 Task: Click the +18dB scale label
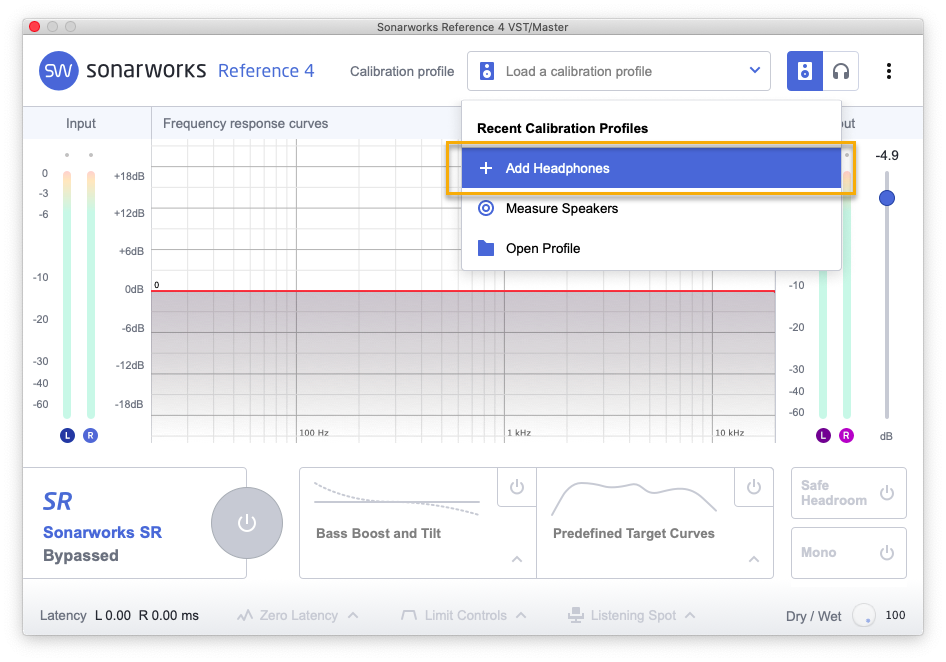pos(129,176)
